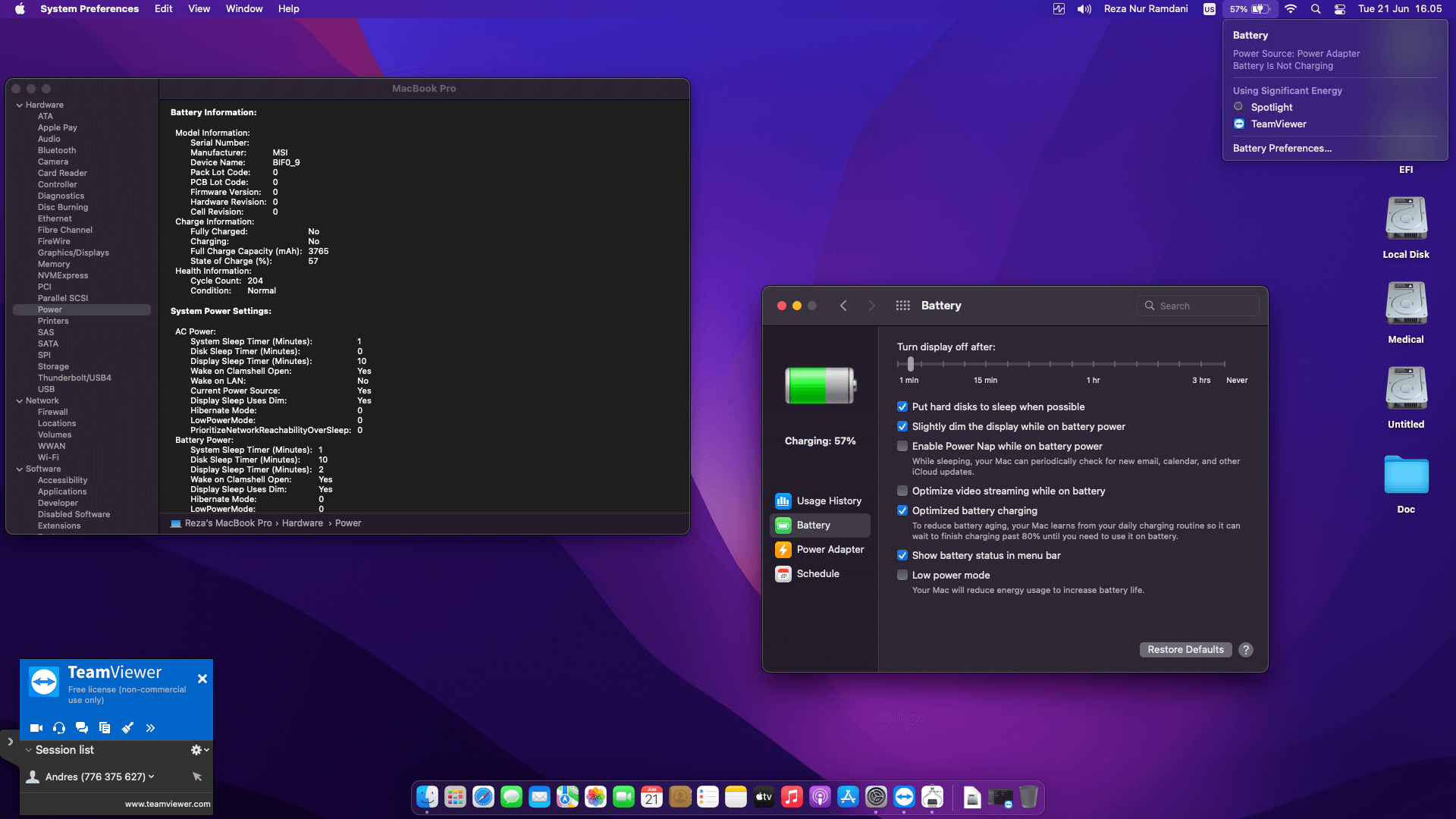Collapse the TeamViewer side panel arrow
Screen dimensions: 1456x819
(10, 742)
